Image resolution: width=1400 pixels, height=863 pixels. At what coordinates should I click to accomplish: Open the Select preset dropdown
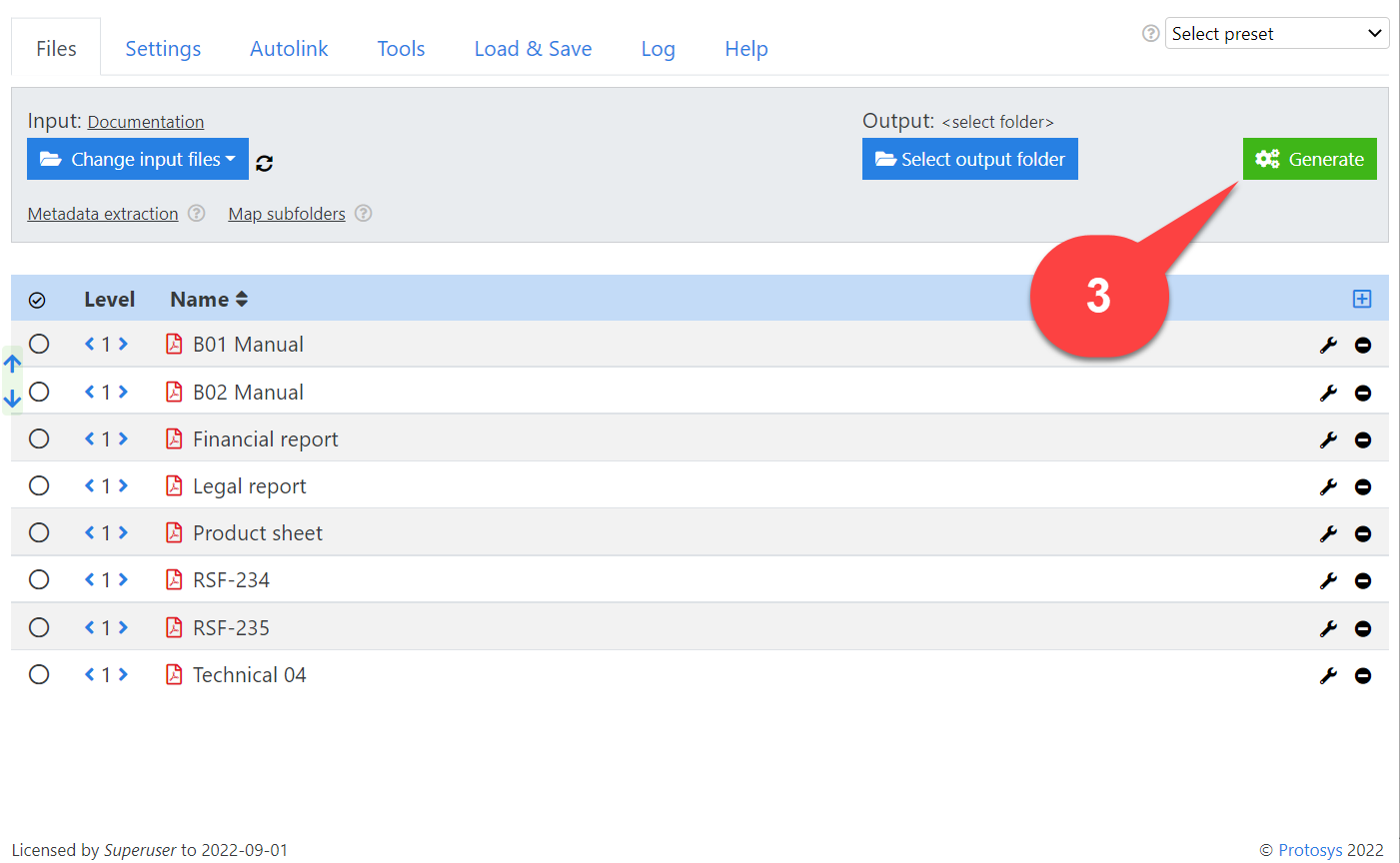click(x=1276, y=34)
